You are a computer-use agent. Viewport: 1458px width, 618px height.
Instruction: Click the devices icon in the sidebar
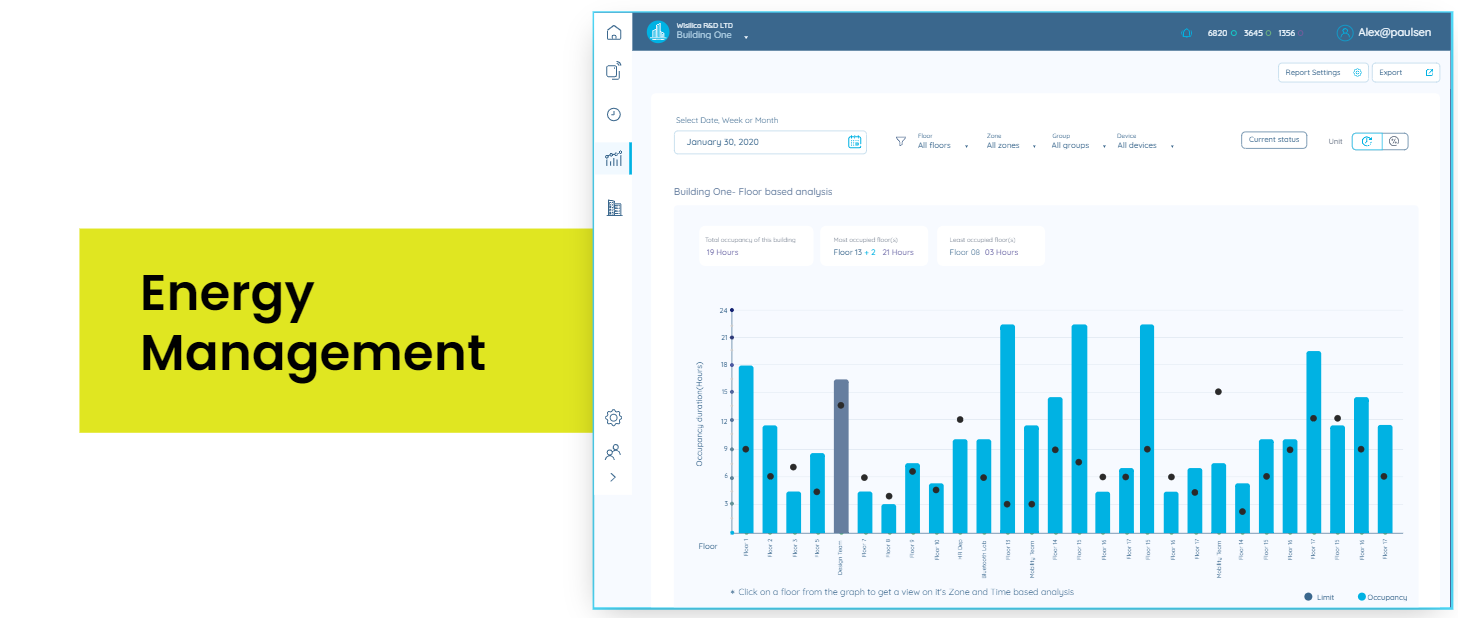click(x=614, y=72)
